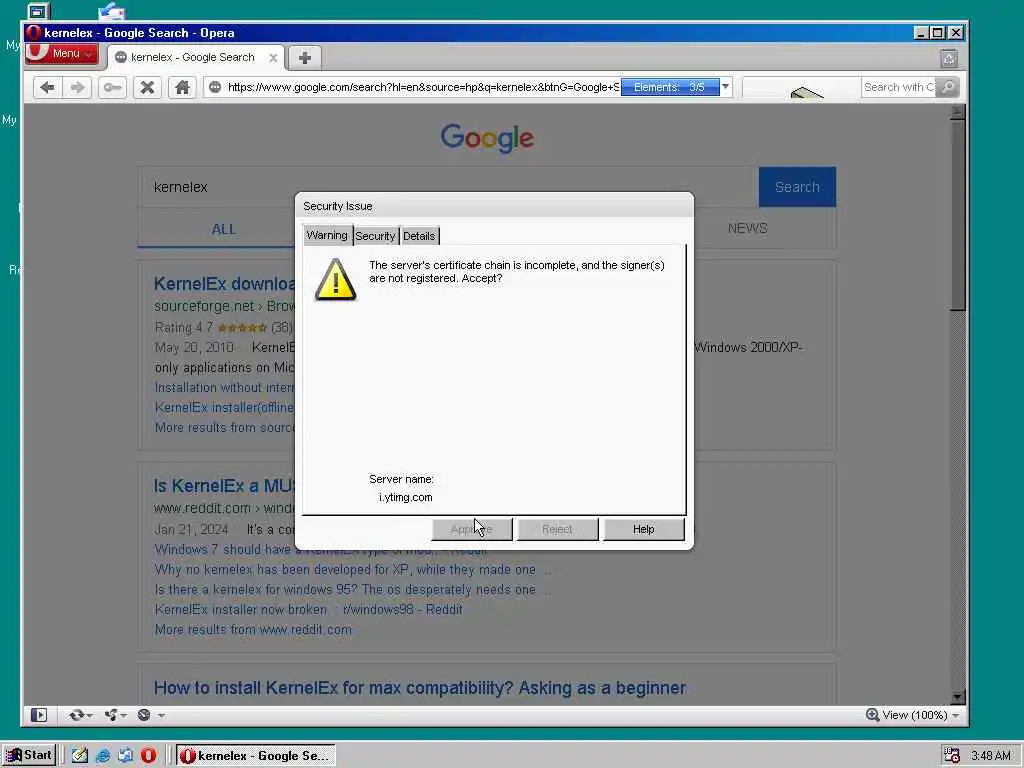Open How to install KernelEx for max compatibility link
Screen dimensions: 1024x768
pyautogui.click(x=420, y=688)
